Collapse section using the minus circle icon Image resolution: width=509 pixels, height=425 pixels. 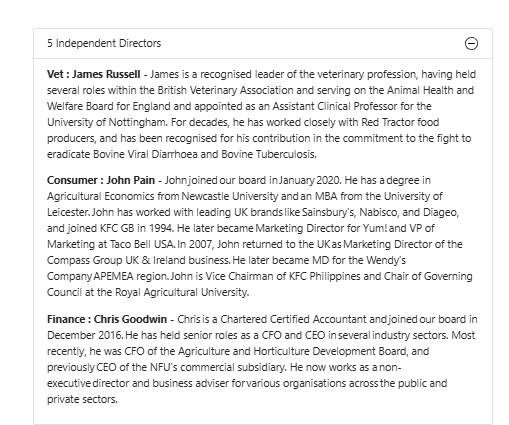(471, 43)
